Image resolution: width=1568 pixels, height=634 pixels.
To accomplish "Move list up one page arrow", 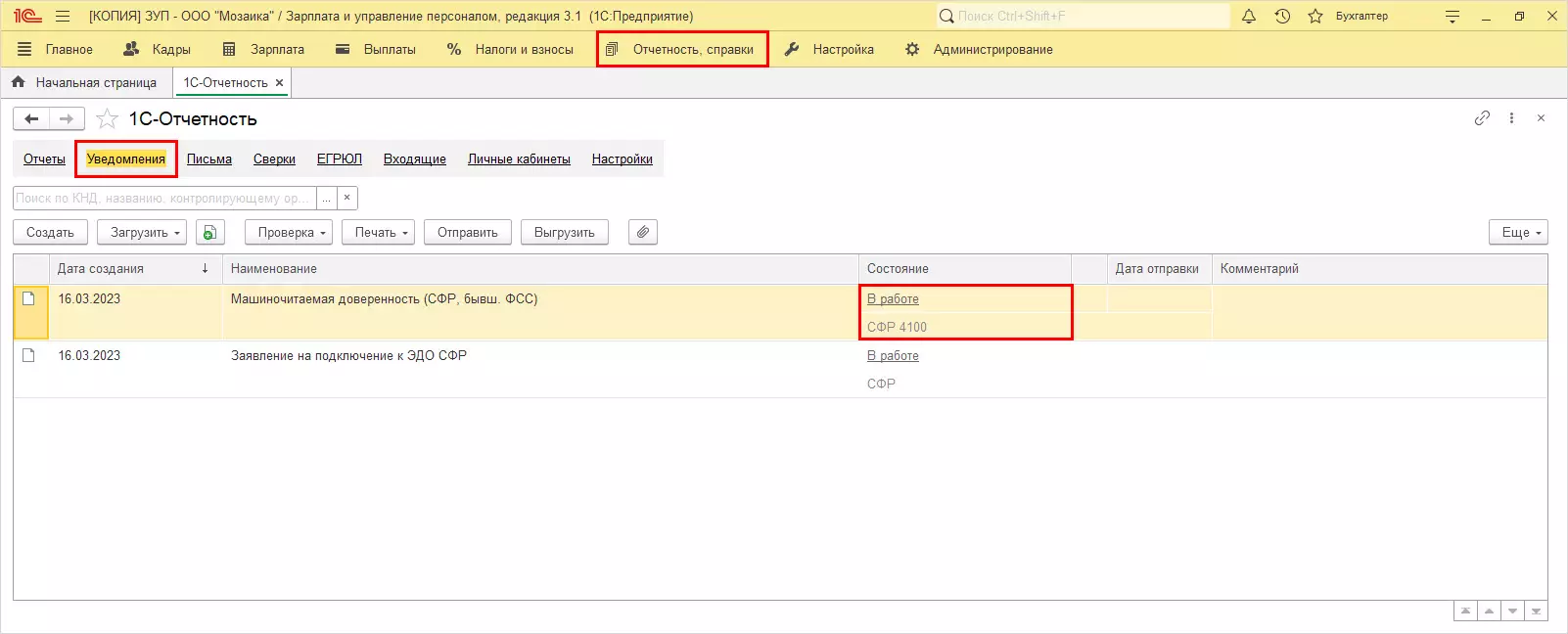I will click(x=1489, y=611).
